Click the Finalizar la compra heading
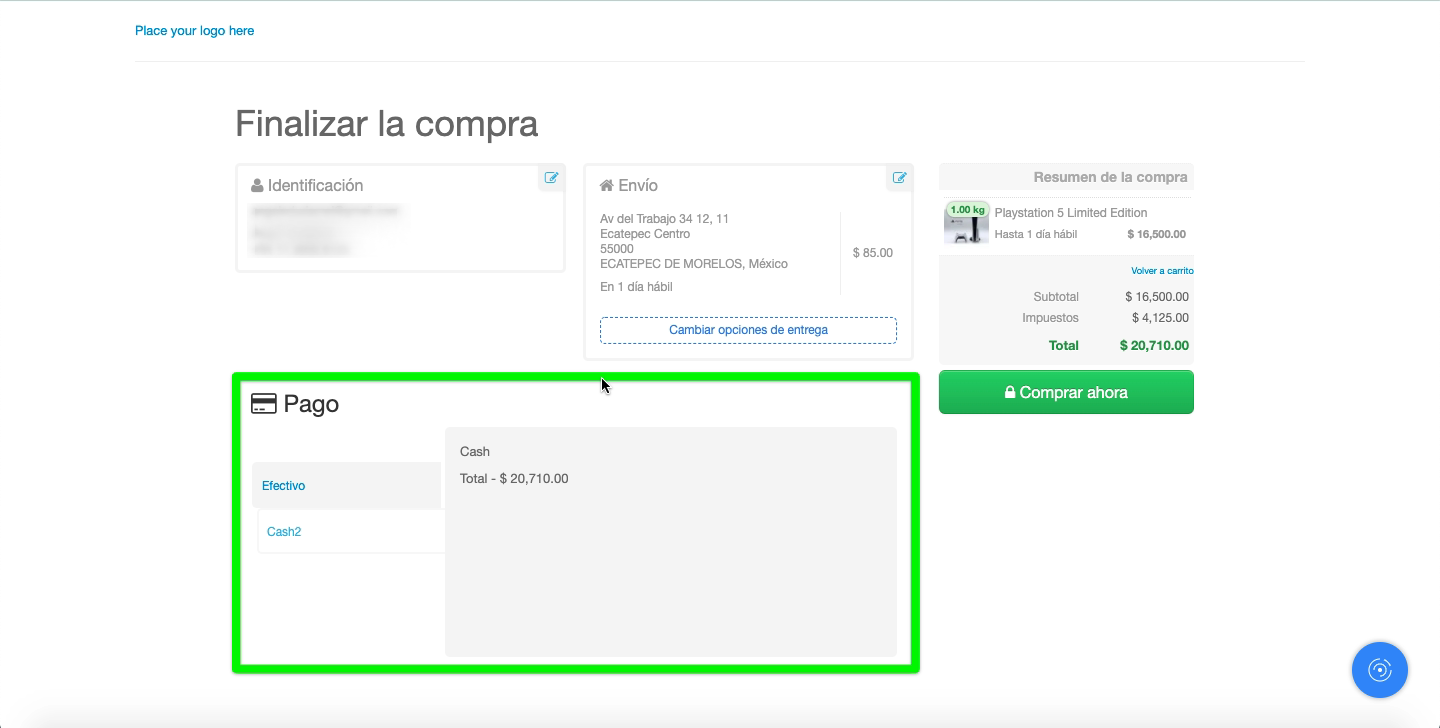The height and width of the screenshot is (728, 1440). point(387,124)
